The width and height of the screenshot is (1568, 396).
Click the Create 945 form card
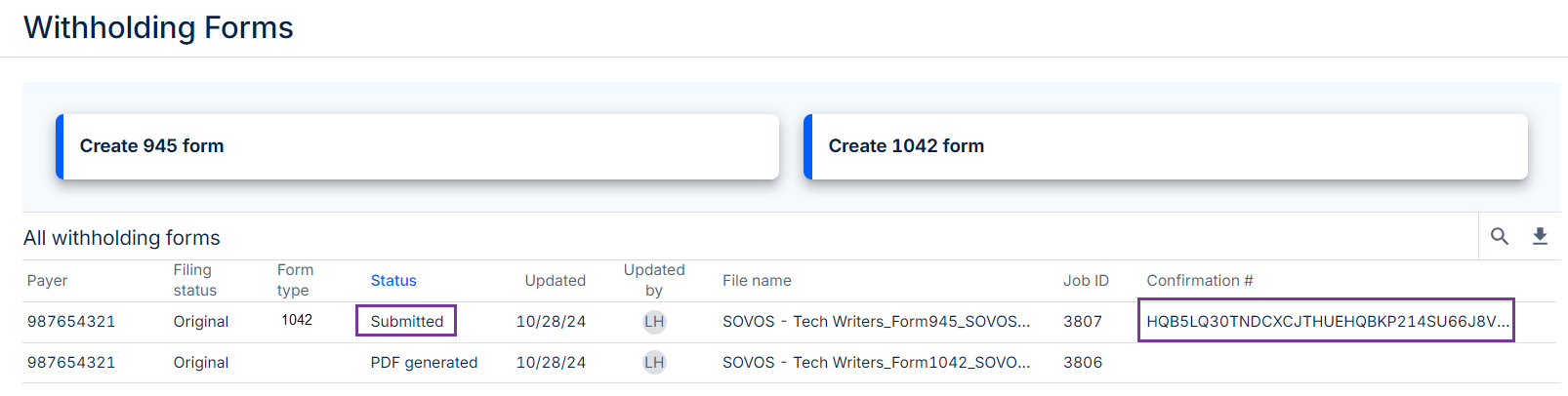[418, 146]
